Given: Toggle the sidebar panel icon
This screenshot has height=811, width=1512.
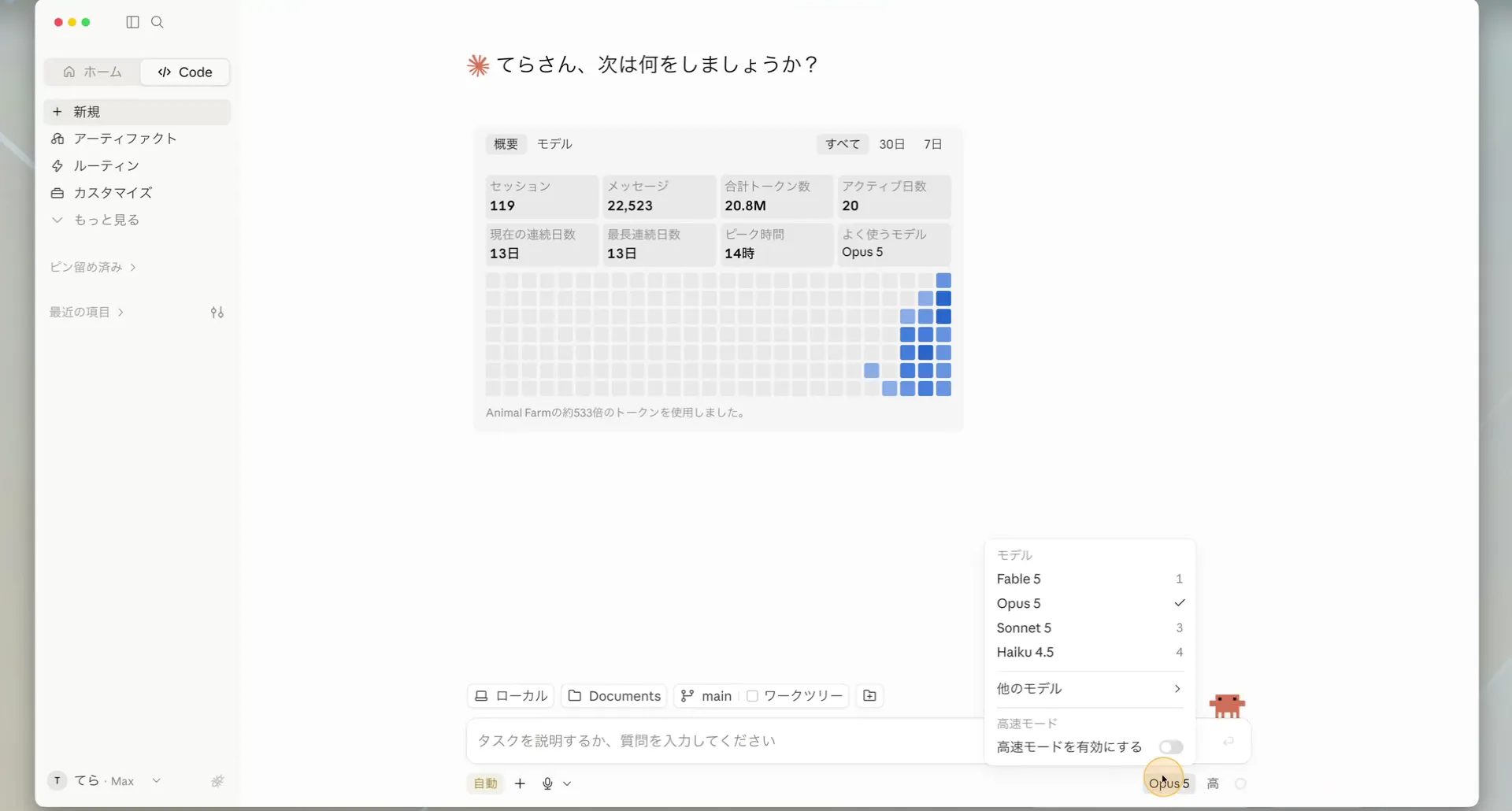Looking at the screenshot, I should (132, 22).
